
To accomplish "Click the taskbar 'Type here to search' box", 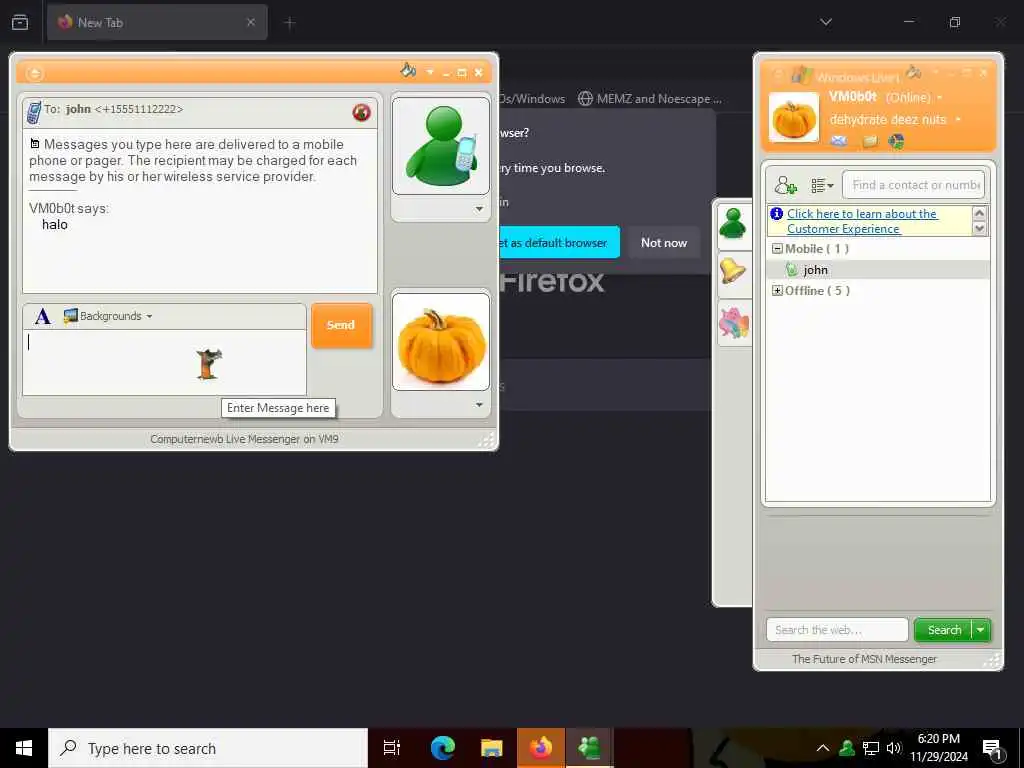I will click(208, 748).
